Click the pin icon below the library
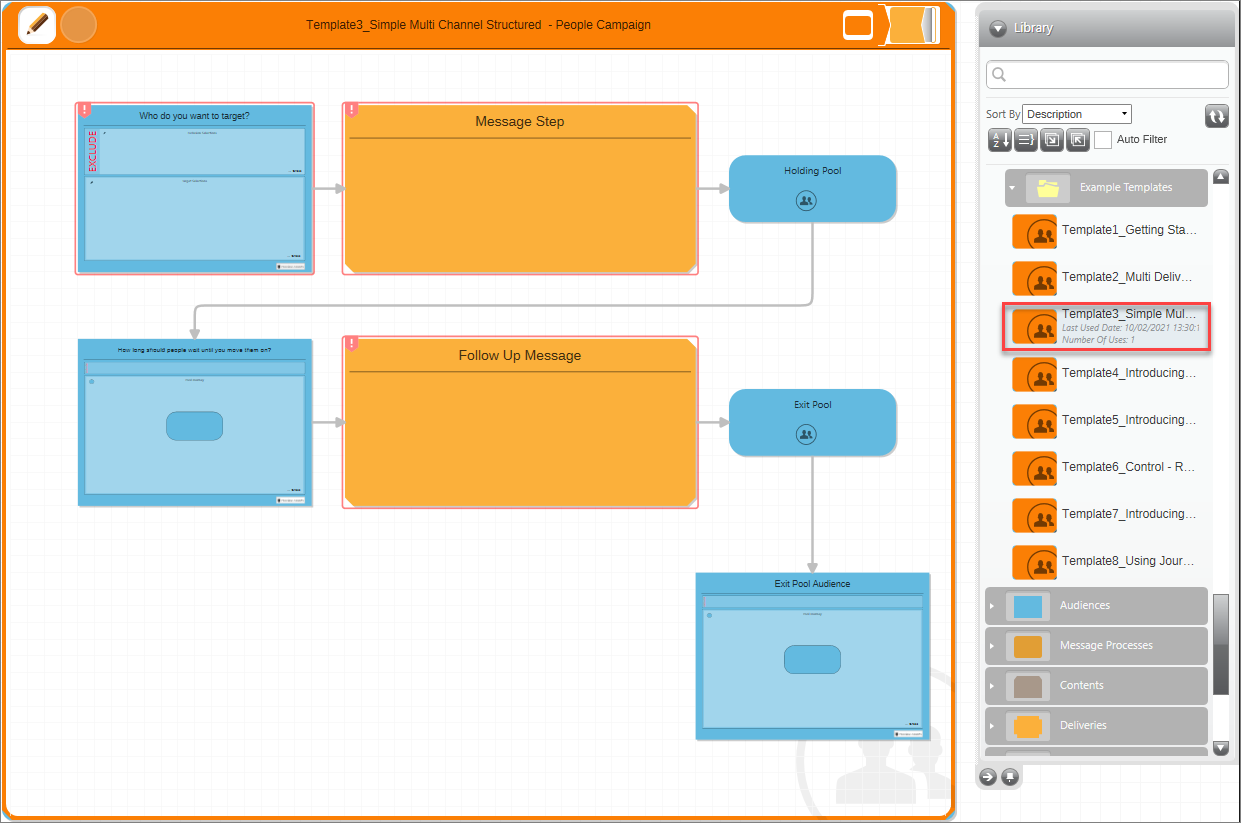This screenshot has width=1241, height=823. (x=1010, y=776)
